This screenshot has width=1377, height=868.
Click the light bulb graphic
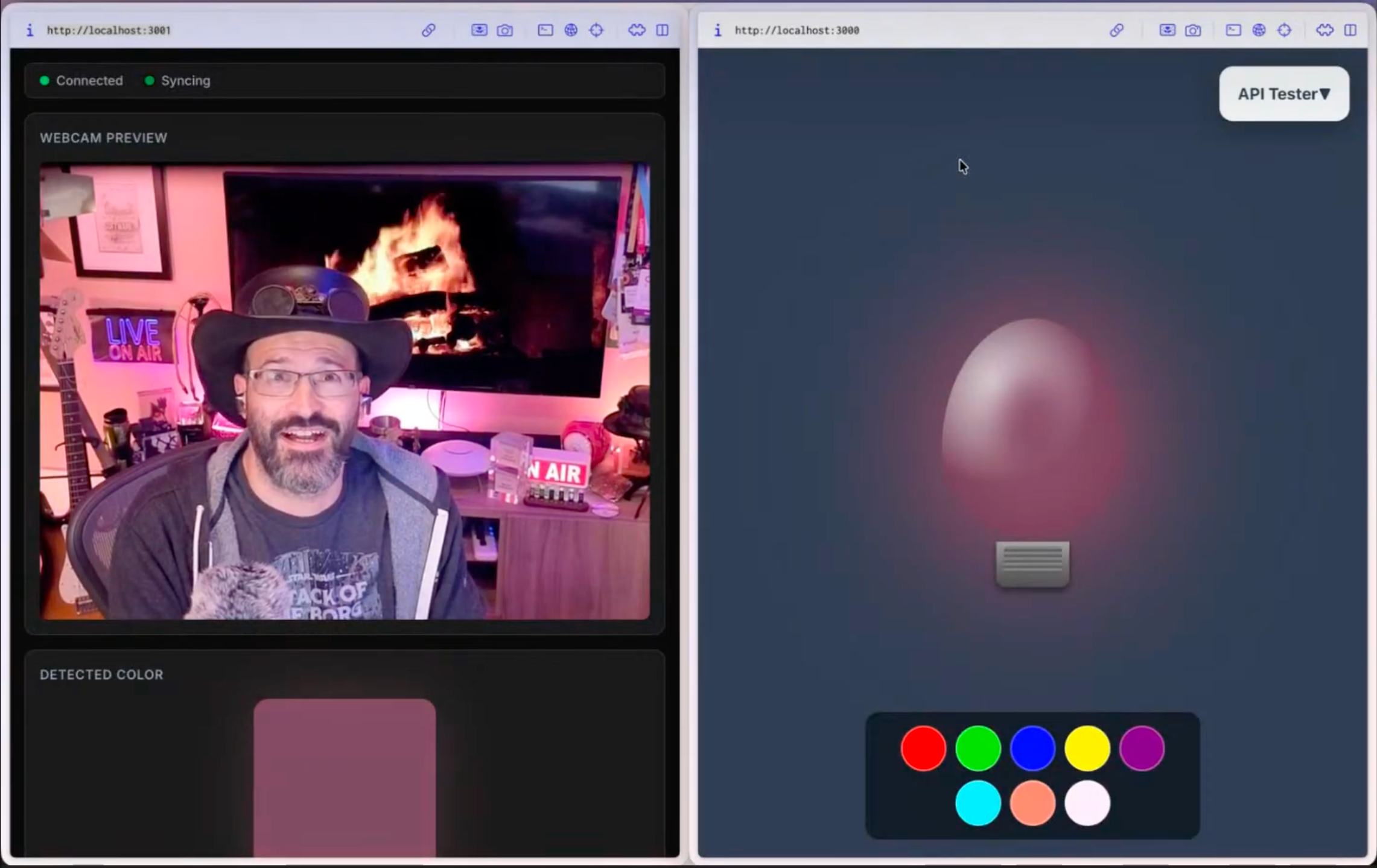click(x=1032, y=452)
